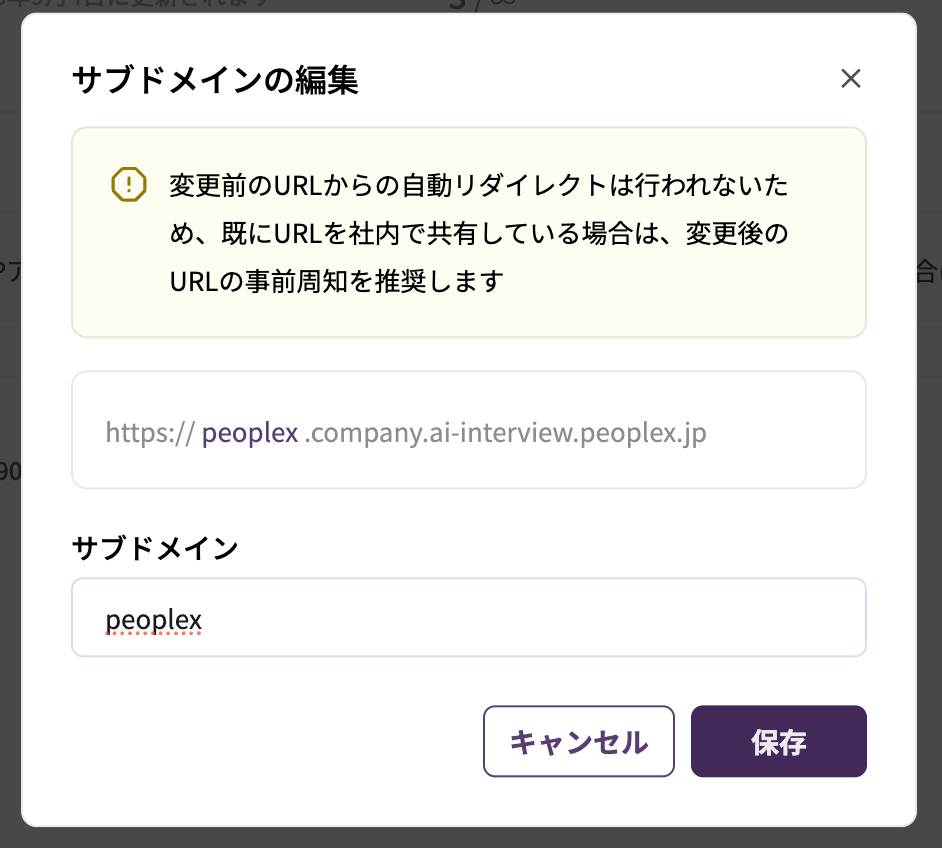Click the octagon warning icon
This screenshot has width=942, height=848.
129,185
